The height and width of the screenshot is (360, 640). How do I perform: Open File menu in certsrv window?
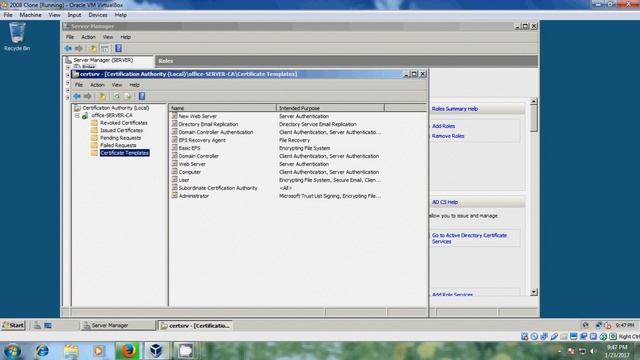(x=79, y=85)
